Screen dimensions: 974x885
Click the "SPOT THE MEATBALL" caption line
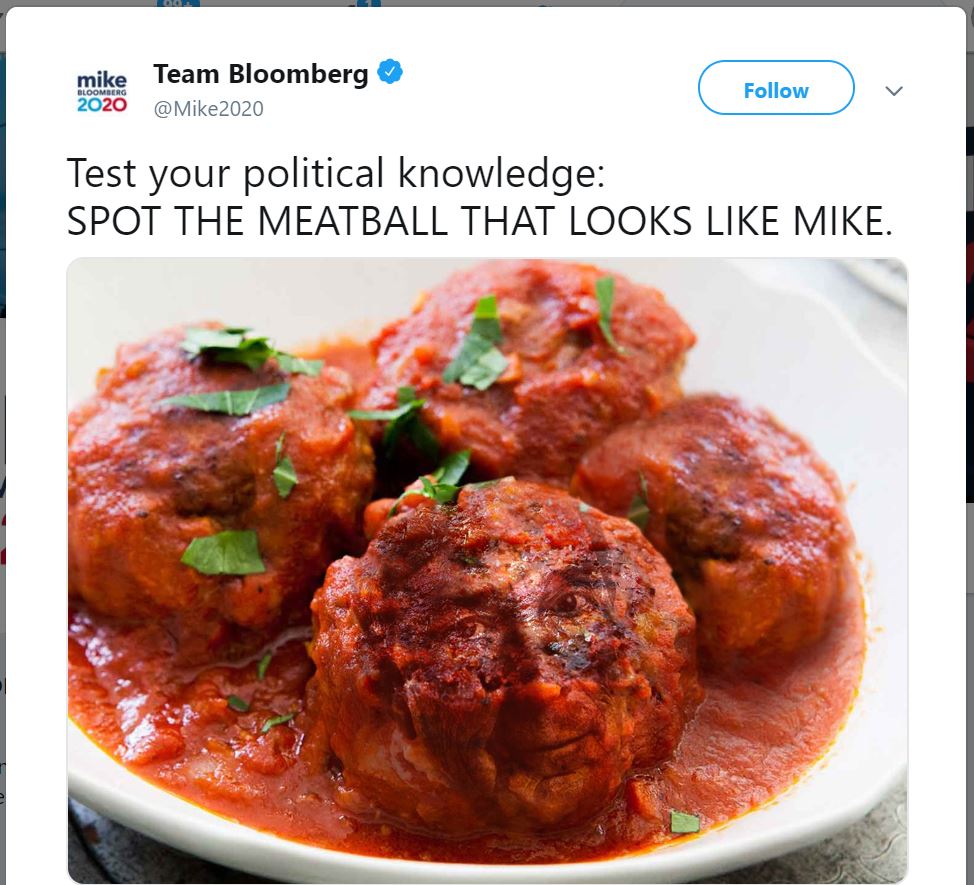click(x=479, y=220)
